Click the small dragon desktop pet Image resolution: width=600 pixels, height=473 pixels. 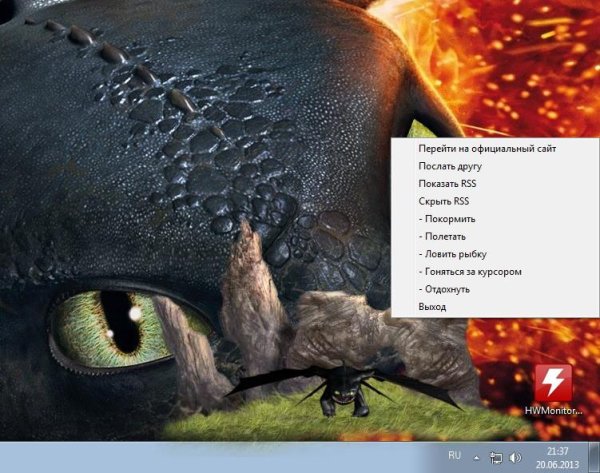pyautogui.click(x=344, y=390)
